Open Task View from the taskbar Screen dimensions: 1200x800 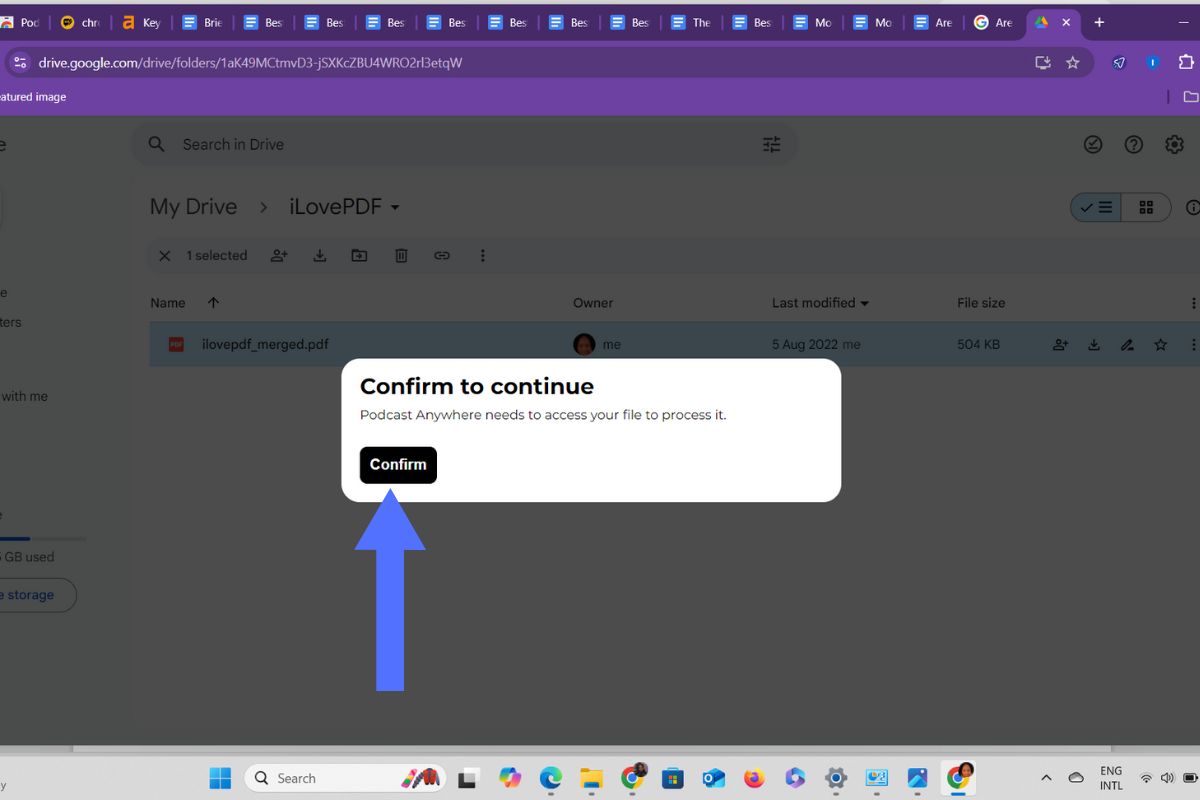(468, 778)
